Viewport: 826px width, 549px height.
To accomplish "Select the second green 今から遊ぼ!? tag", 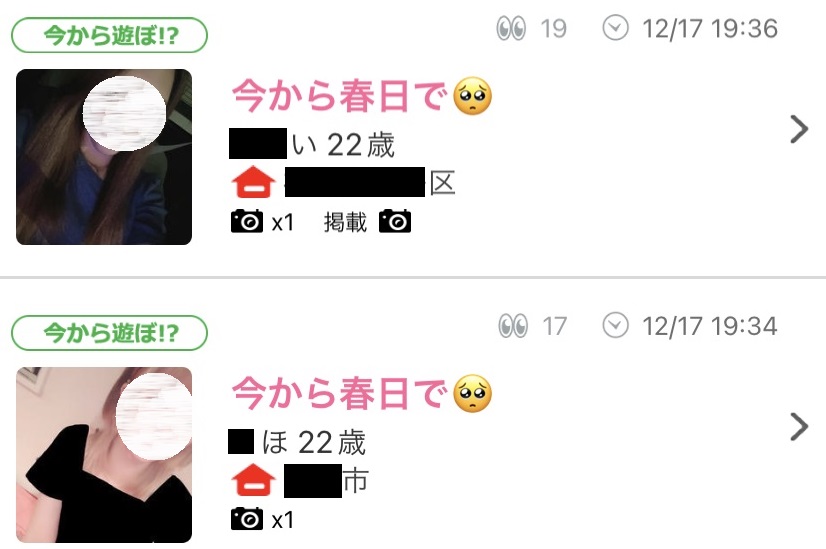I will pyautogui.click(x=110, y=333).
